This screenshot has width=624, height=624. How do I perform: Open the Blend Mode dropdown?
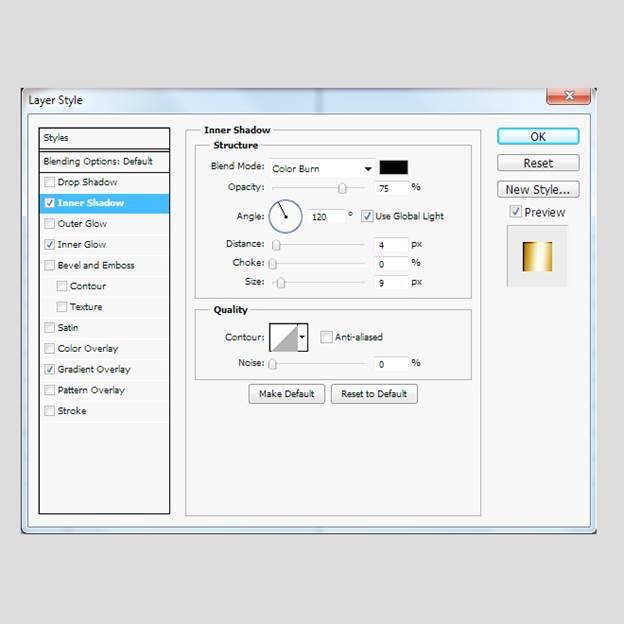click(x=322, y=168)
